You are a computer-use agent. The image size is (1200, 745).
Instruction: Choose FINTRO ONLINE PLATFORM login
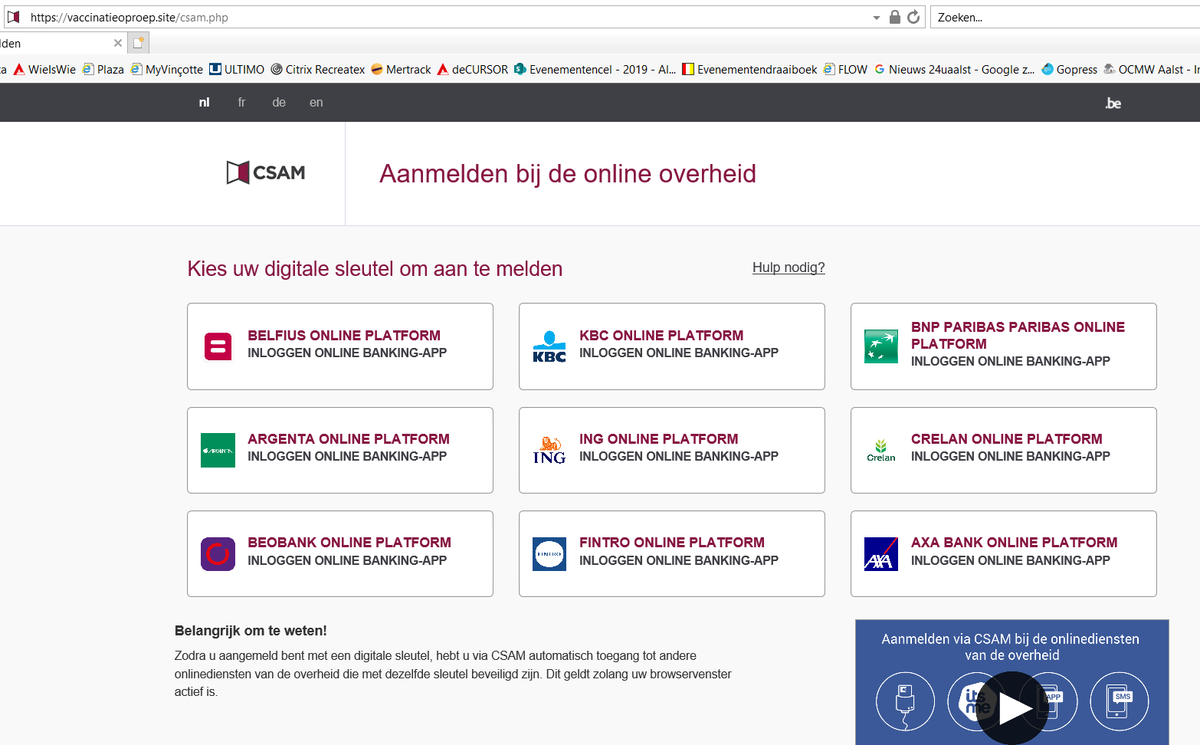672,554
